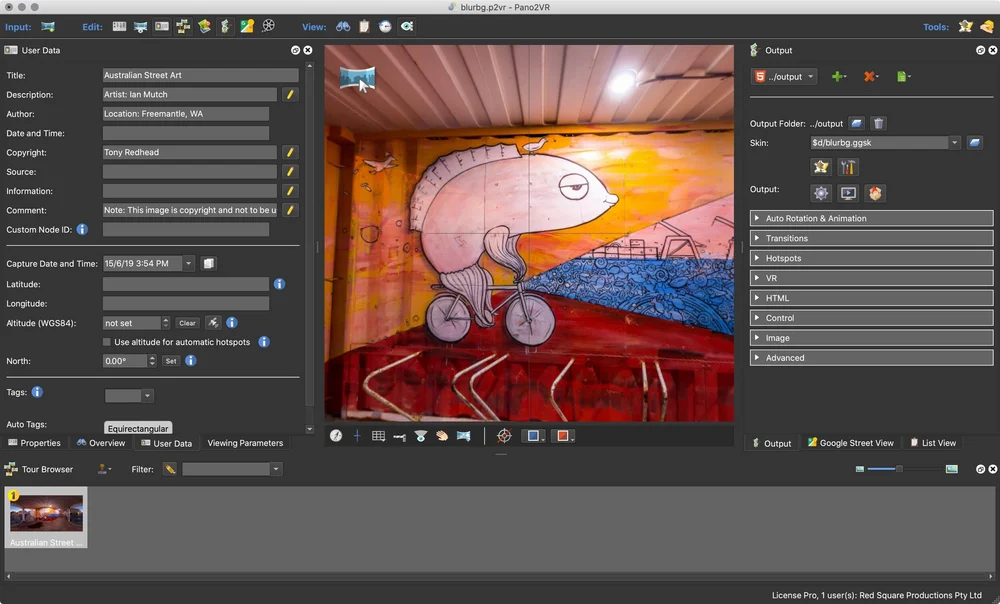Expand the Auto Rotation & Animation section
The width and height of the screenshot is (1000, 604).
[871, 218]
